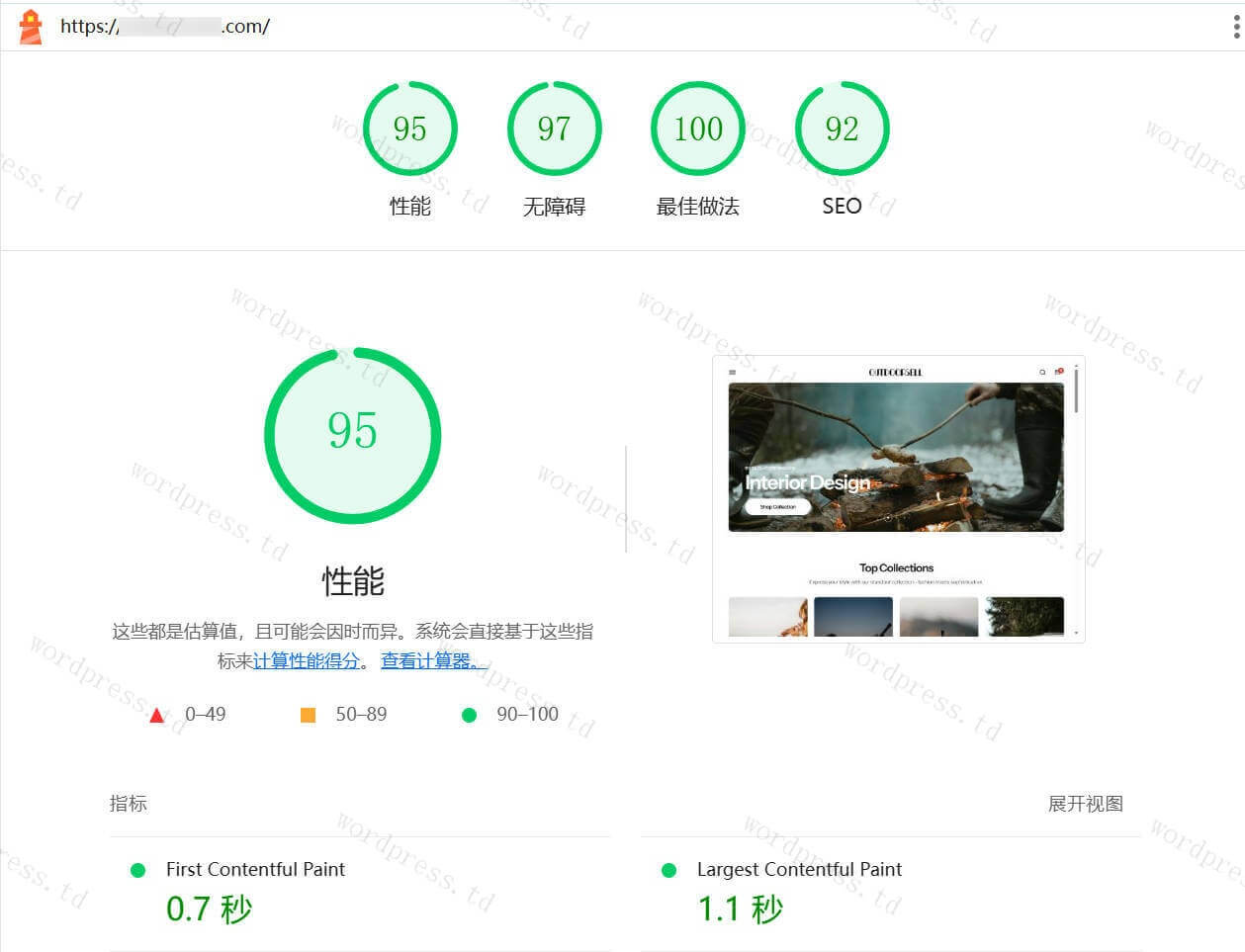Open the 计算性能得分 link
The width and height of the screenshot is (1245, 952).
point(307,660)
